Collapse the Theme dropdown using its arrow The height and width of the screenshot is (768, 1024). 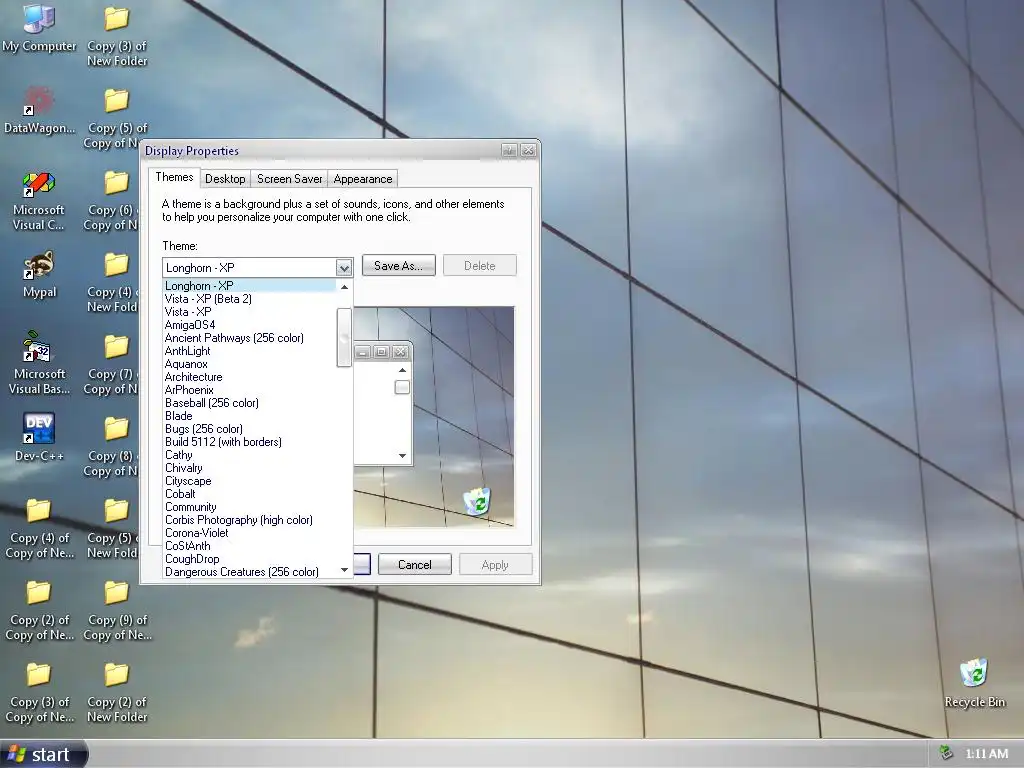coord(344,267)
